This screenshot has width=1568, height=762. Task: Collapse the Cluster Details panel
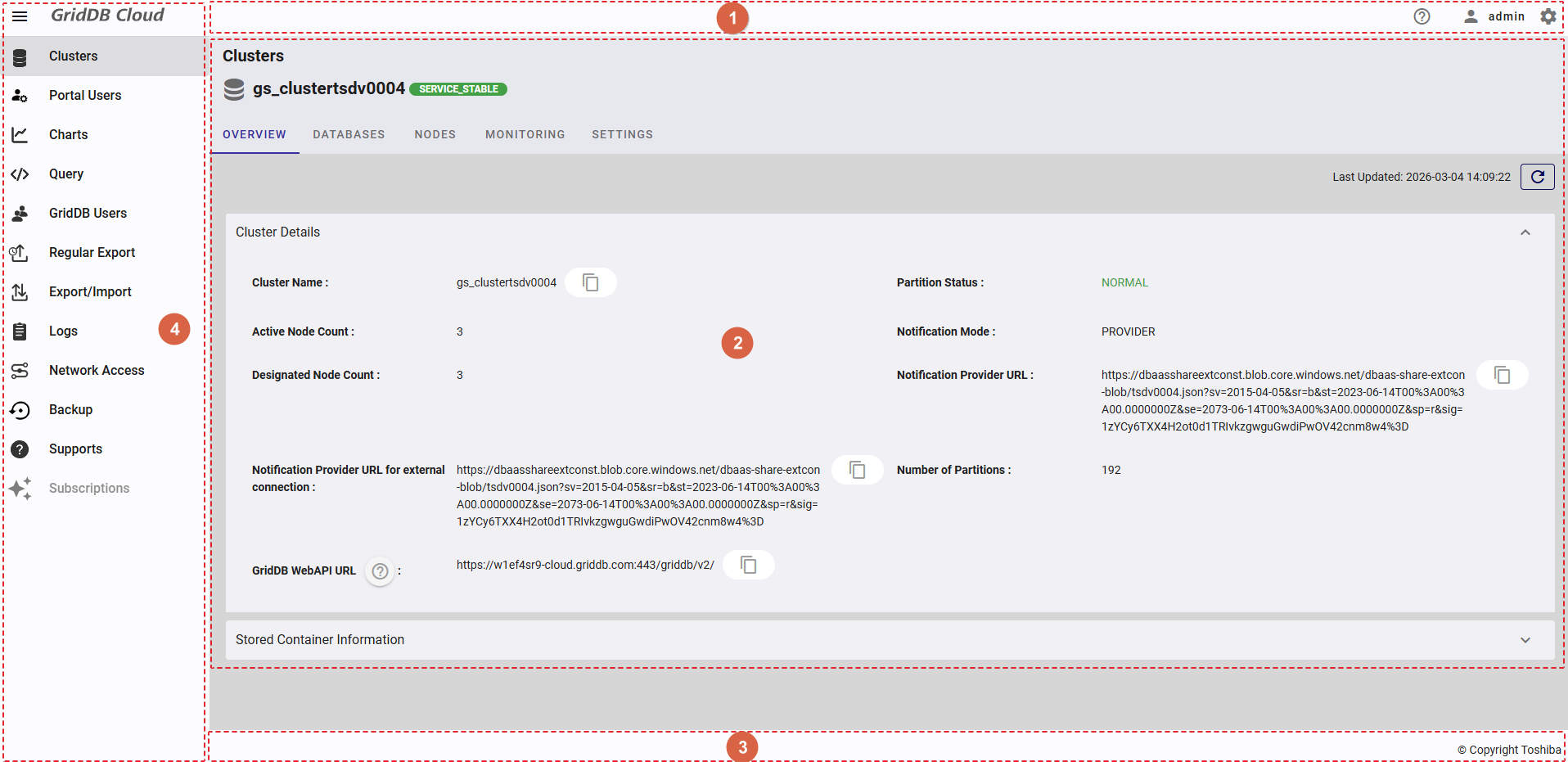1525,232
